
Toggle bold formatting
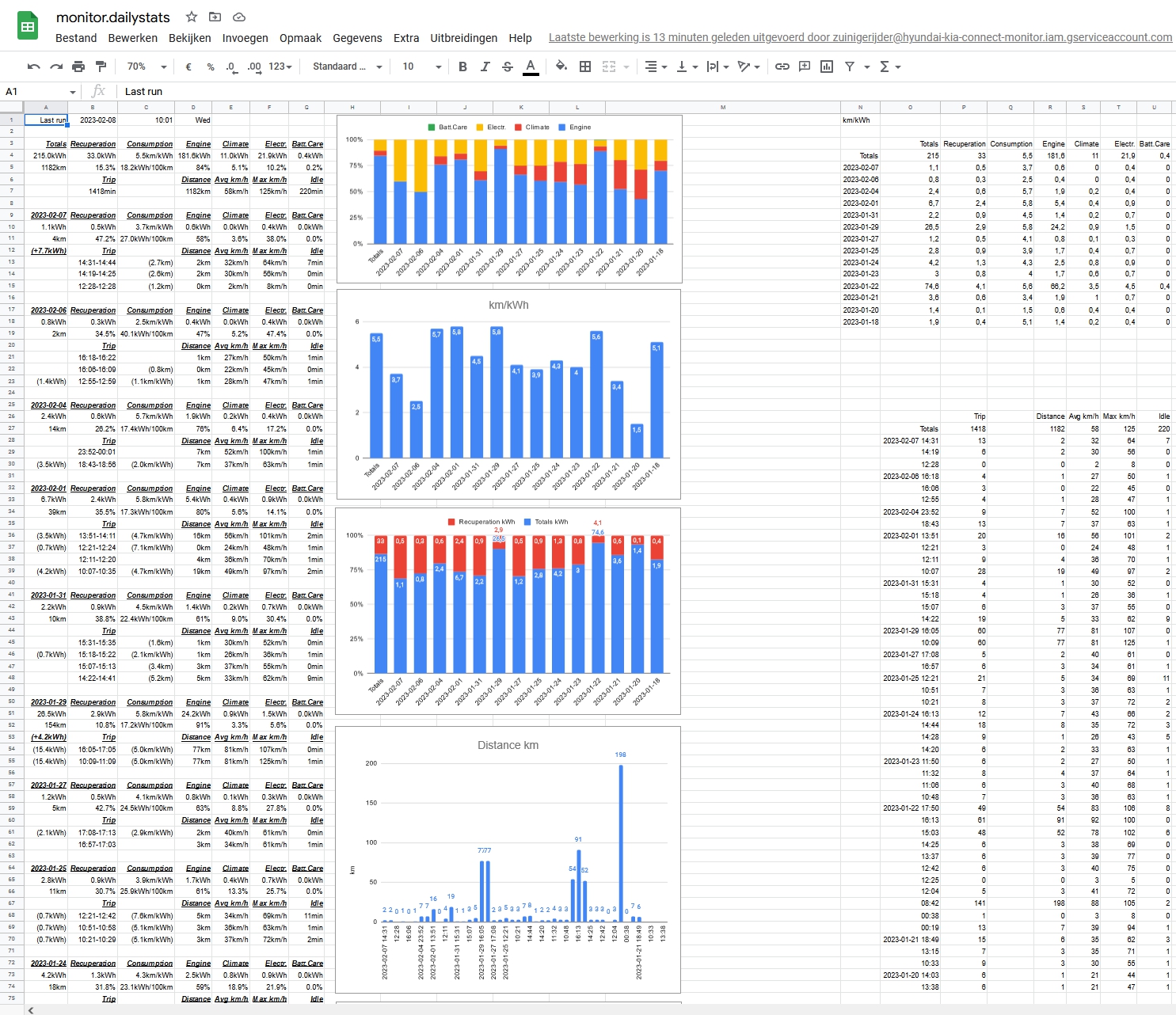point(463,67)
